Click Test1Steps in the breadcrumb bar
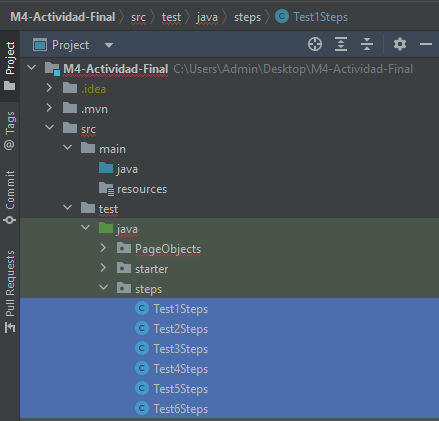439x421 pixels. 311,17
